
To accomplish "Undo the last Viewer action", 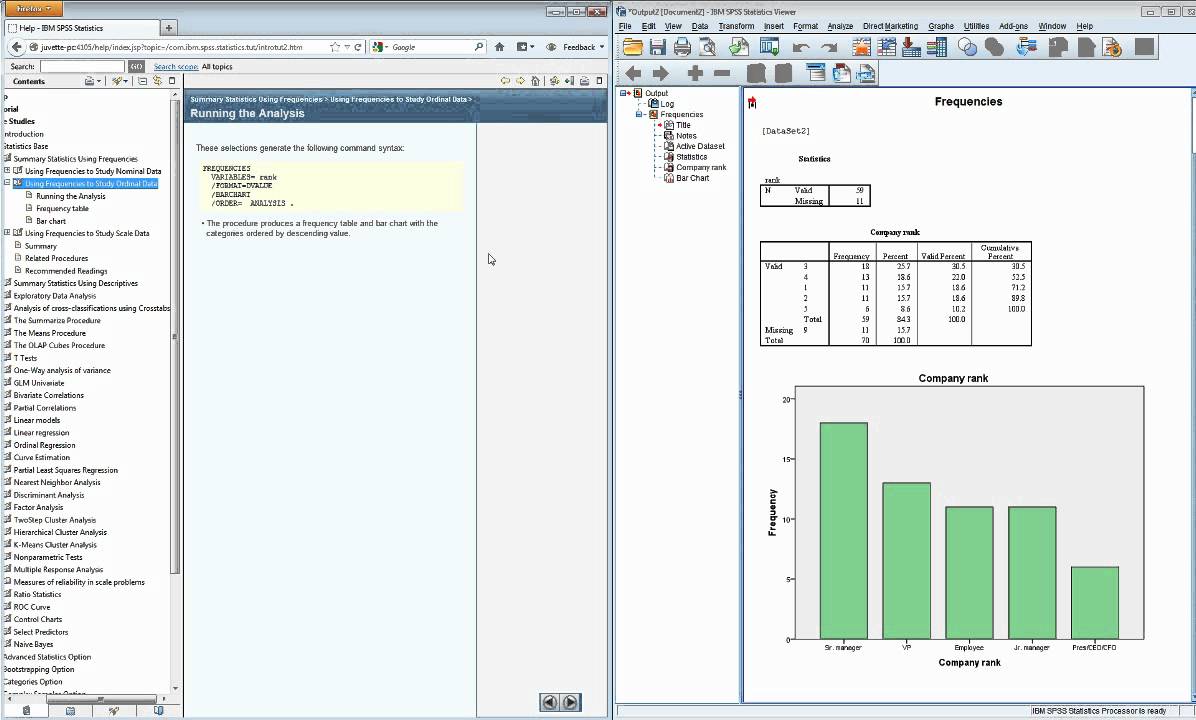I will pyautogui.click(x=800, y=48).
